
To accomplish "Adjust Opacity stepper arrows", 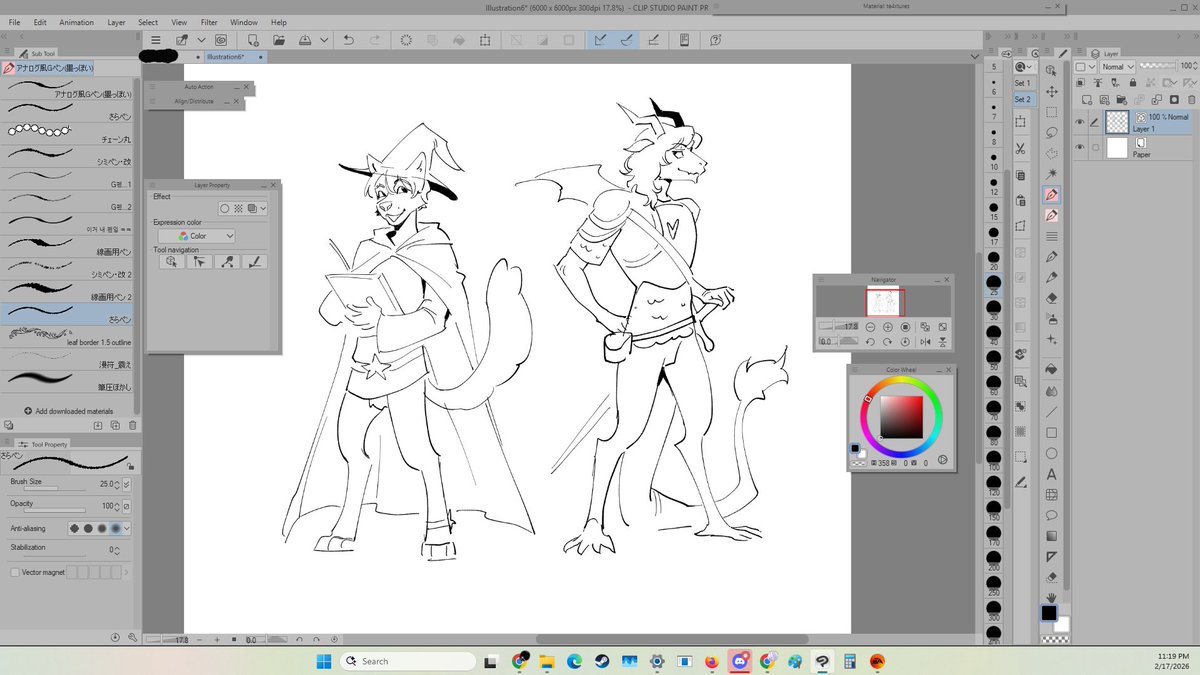I will 116,506.
